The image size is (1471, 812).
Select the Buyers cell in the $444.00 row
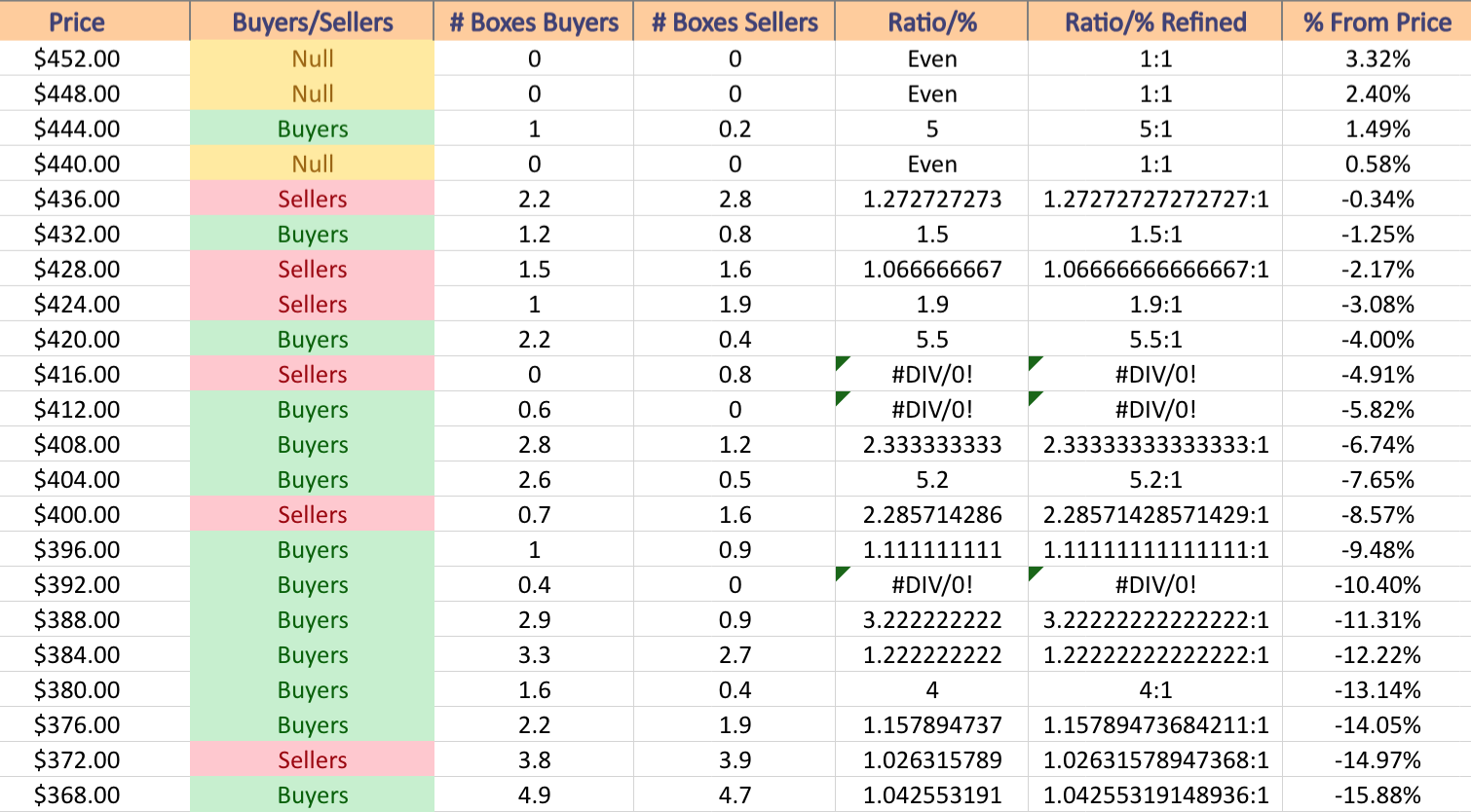click(x=312, y=129)
